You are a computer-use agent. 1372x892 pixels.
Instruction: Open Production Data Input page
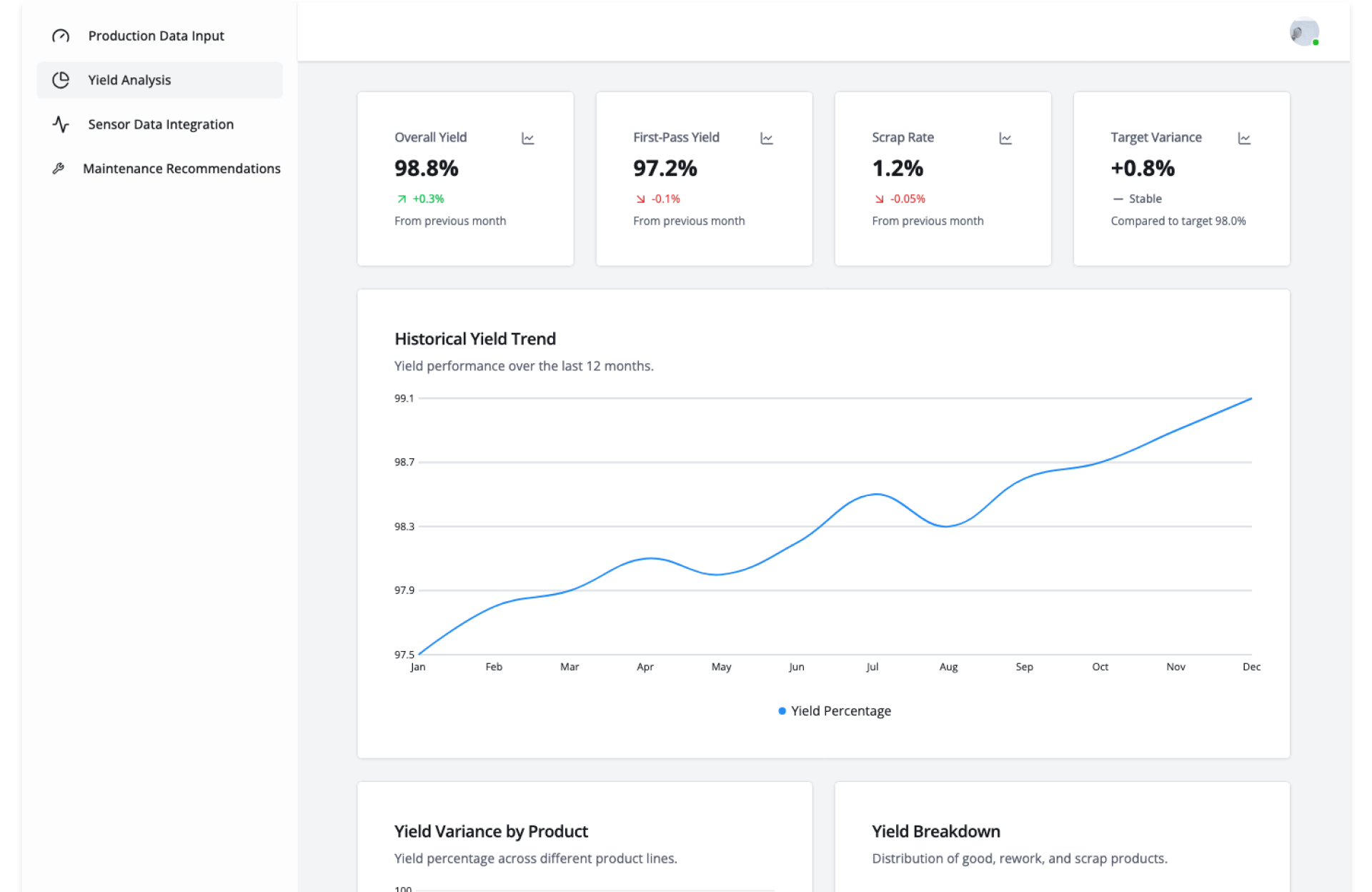pyautogui.click(x=156, y=36)
